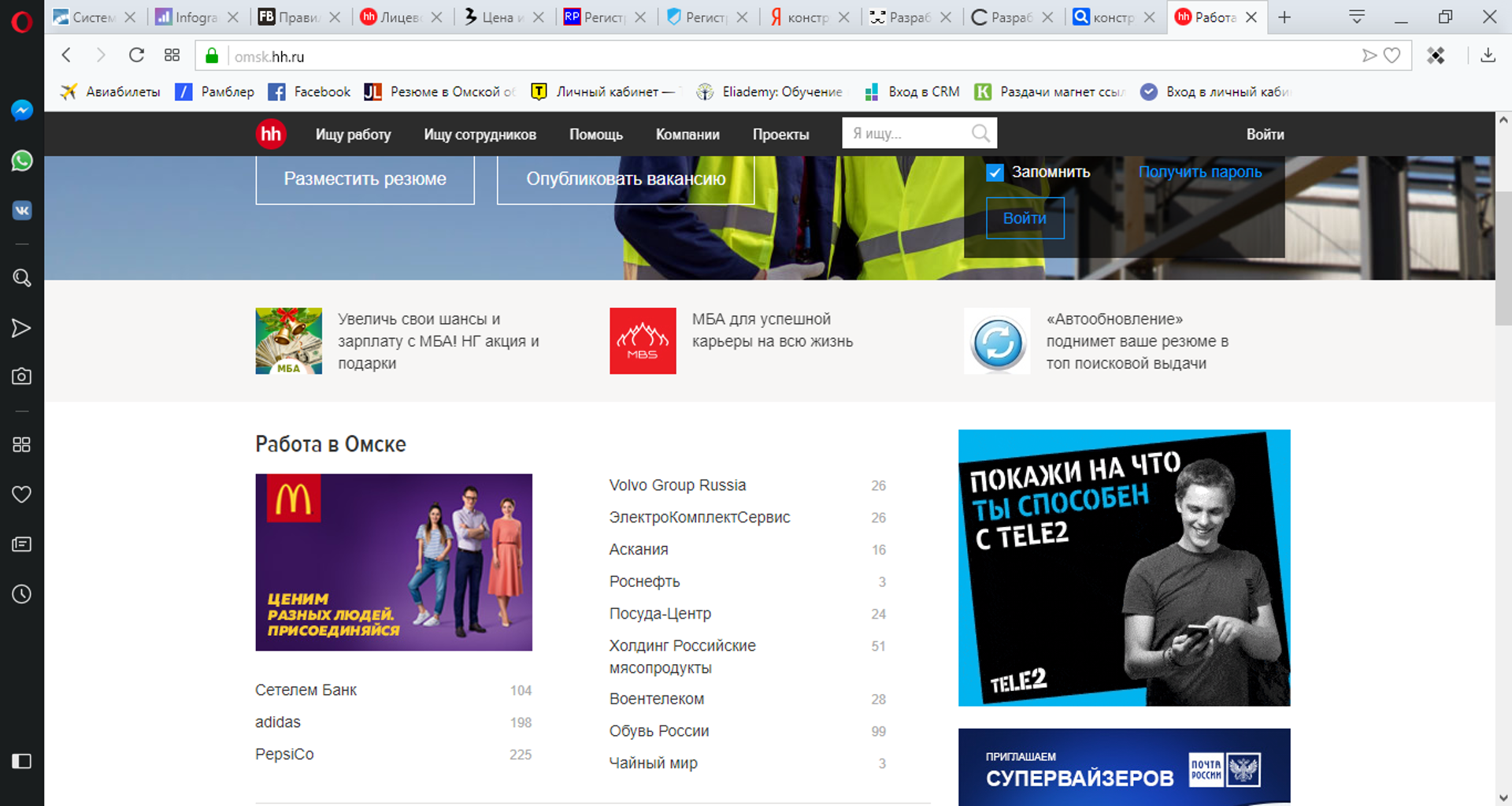Screen dimensions: 1512x806
Task: Open Автообновление promo icon
Action: pyautogui.click(x=997, y=340)
